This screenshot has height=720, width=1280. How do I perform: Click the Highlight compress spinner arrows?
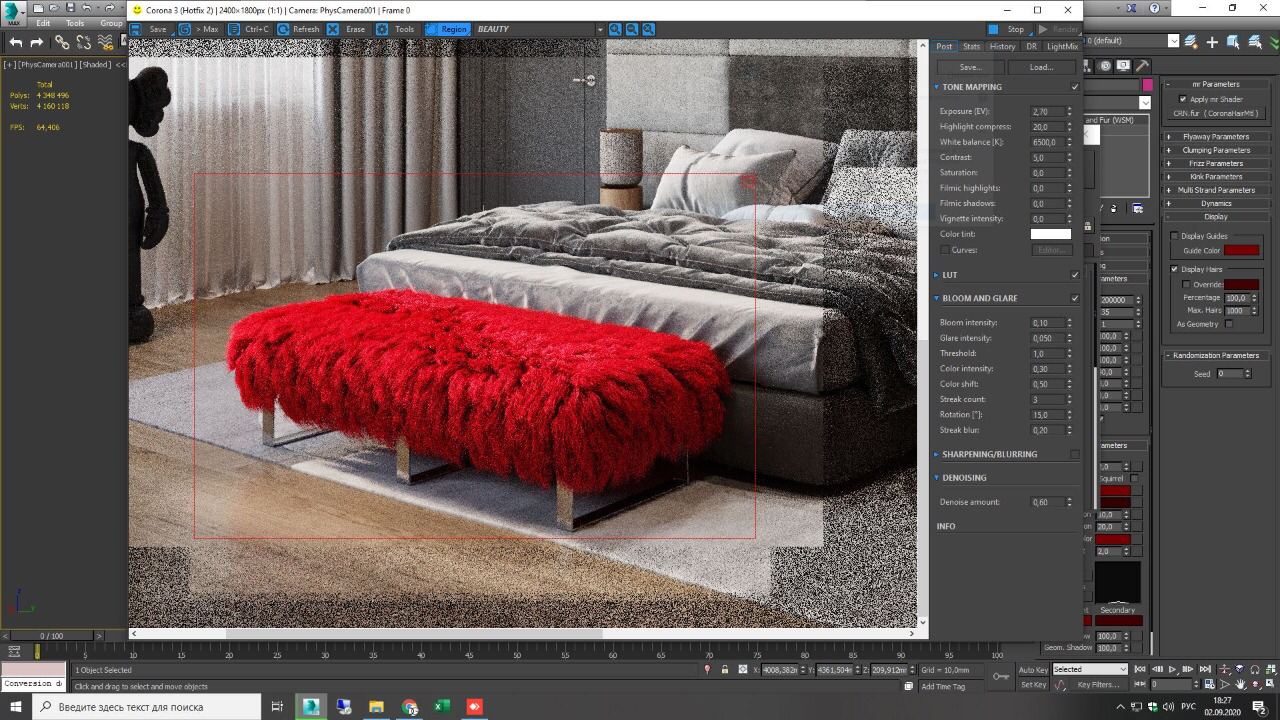(x=1069, y=127)
